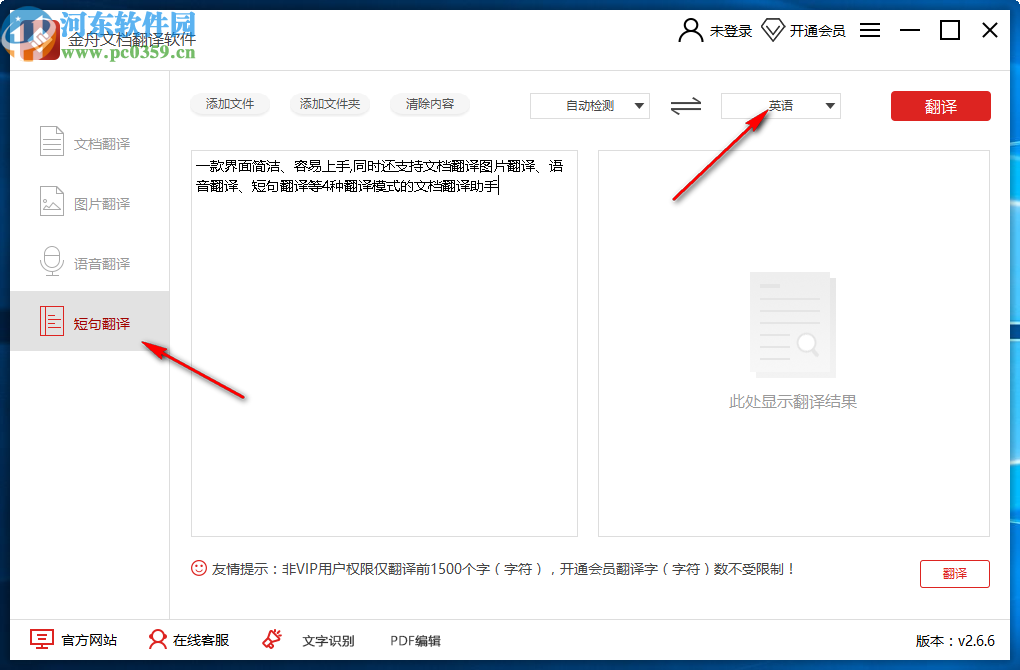This screenshot has height=670, width=1020.
Task: Launch the PDF编辑 tool
Action: tap(414, 640)
